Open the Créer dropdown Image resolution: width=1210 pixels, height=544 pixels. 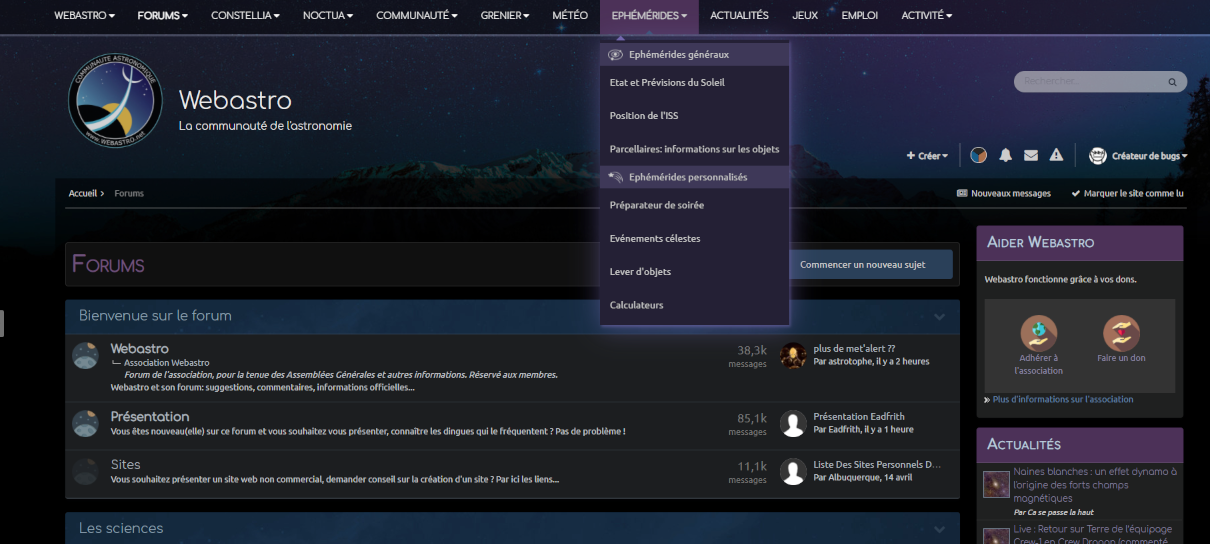(x=927, y=156)
